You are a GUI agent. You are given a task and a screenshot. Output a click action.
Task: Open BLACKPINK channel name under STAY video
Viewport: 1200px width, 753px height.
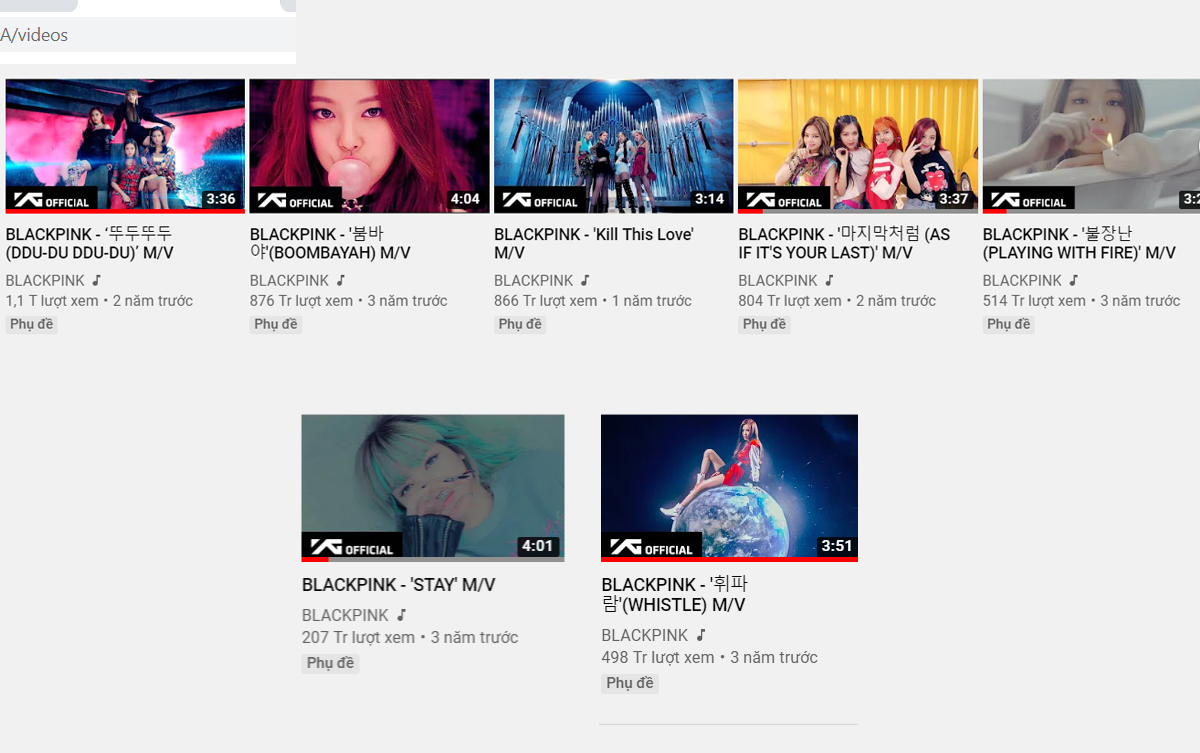345,615
